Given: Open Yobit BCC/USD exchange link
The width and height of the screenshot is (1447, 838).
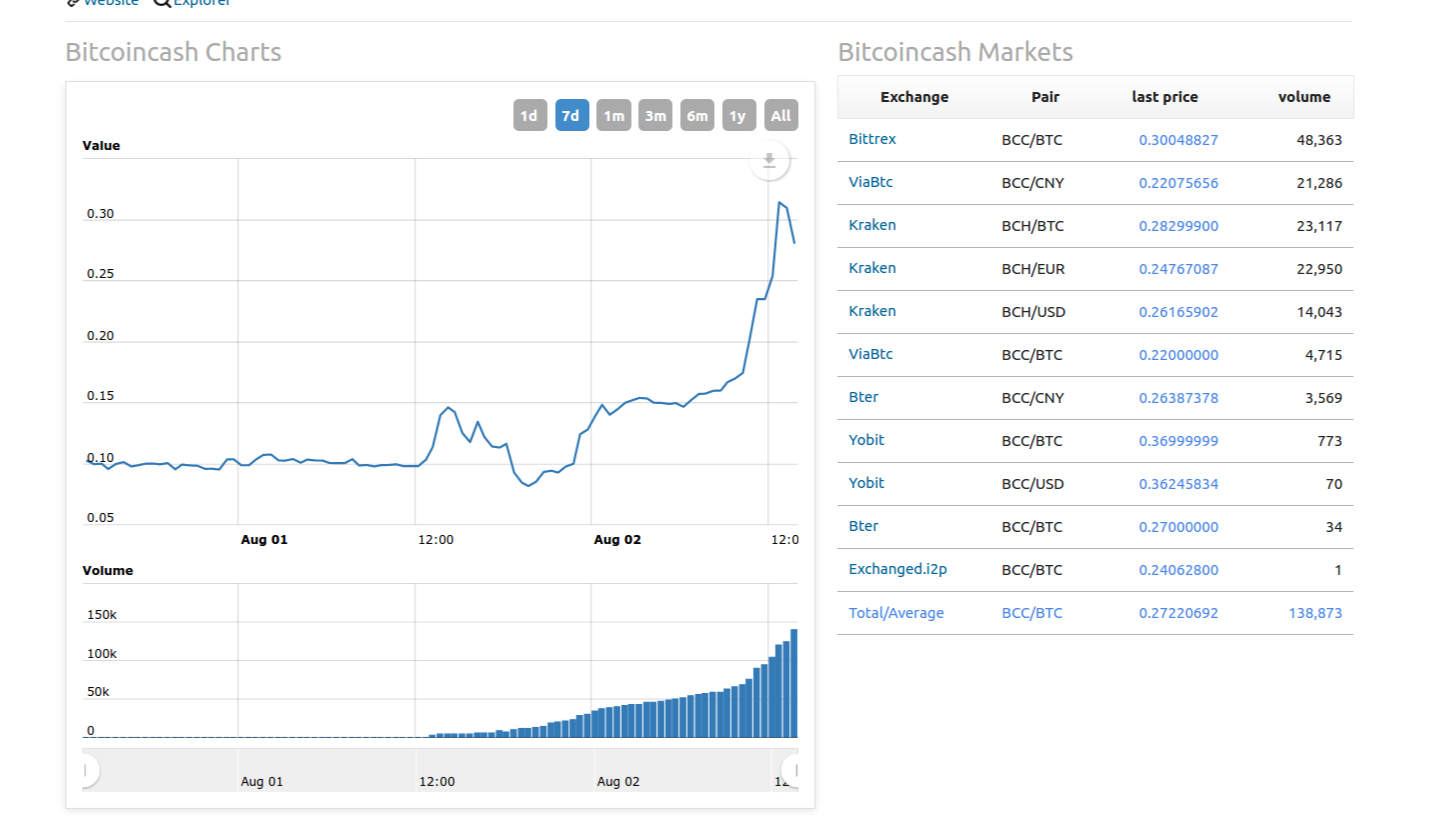Looking at the screenshot, I should point(866,483).
